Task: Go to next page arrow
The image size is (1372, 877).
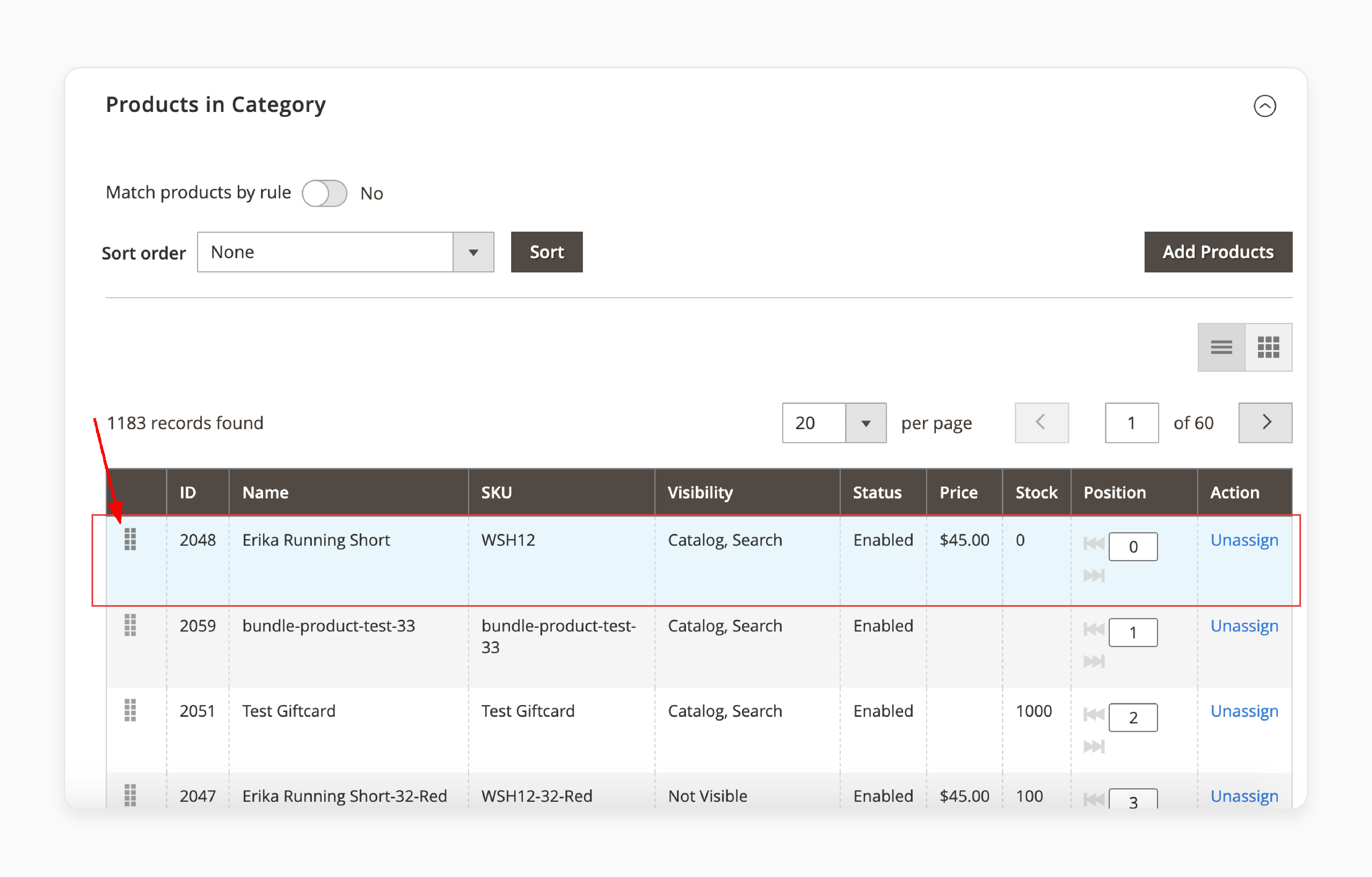Action: [1265, 423]
